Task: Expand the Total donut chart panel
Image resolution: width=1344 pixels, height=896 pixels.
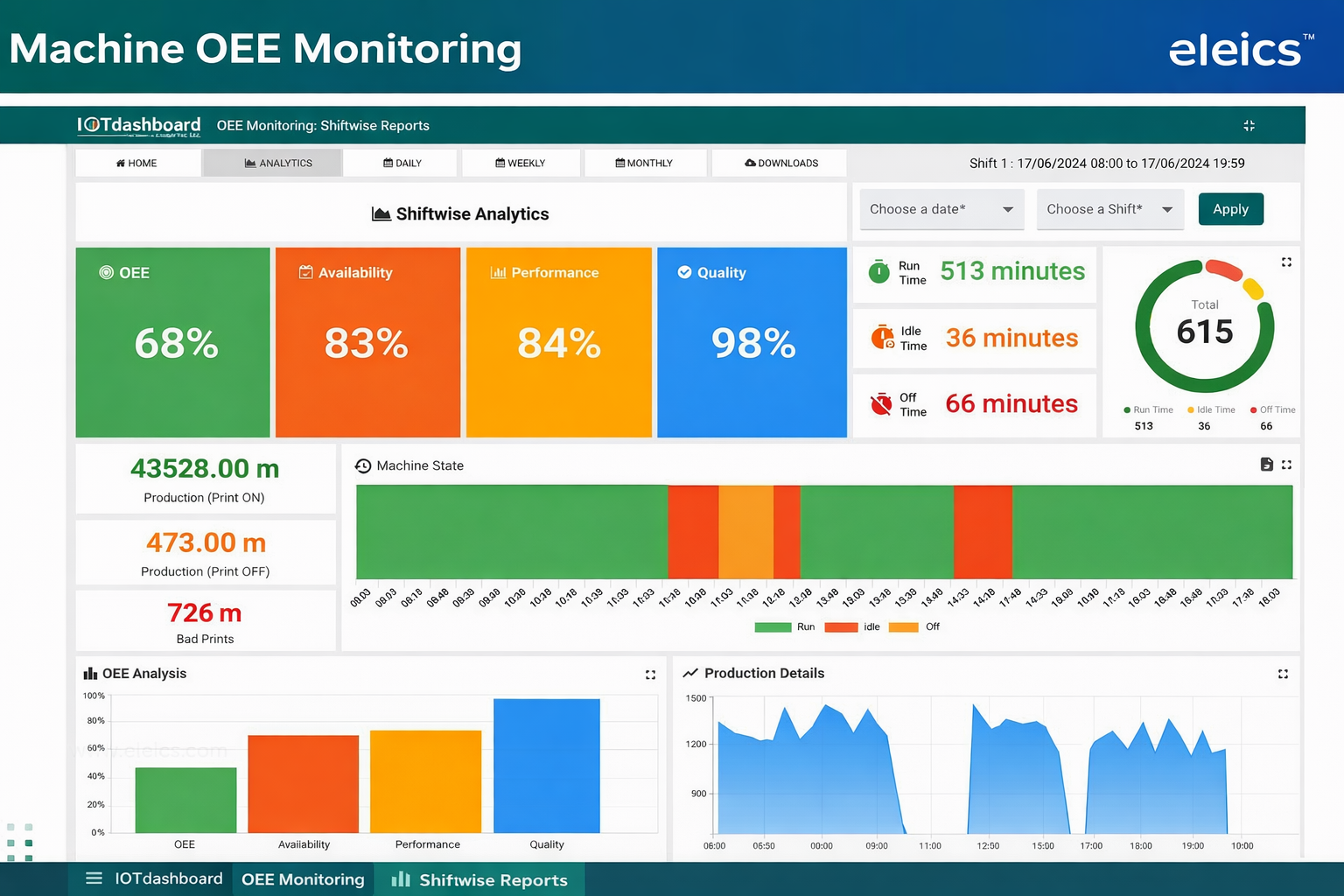Action: pyautogui.click(x=1286, y=262)
